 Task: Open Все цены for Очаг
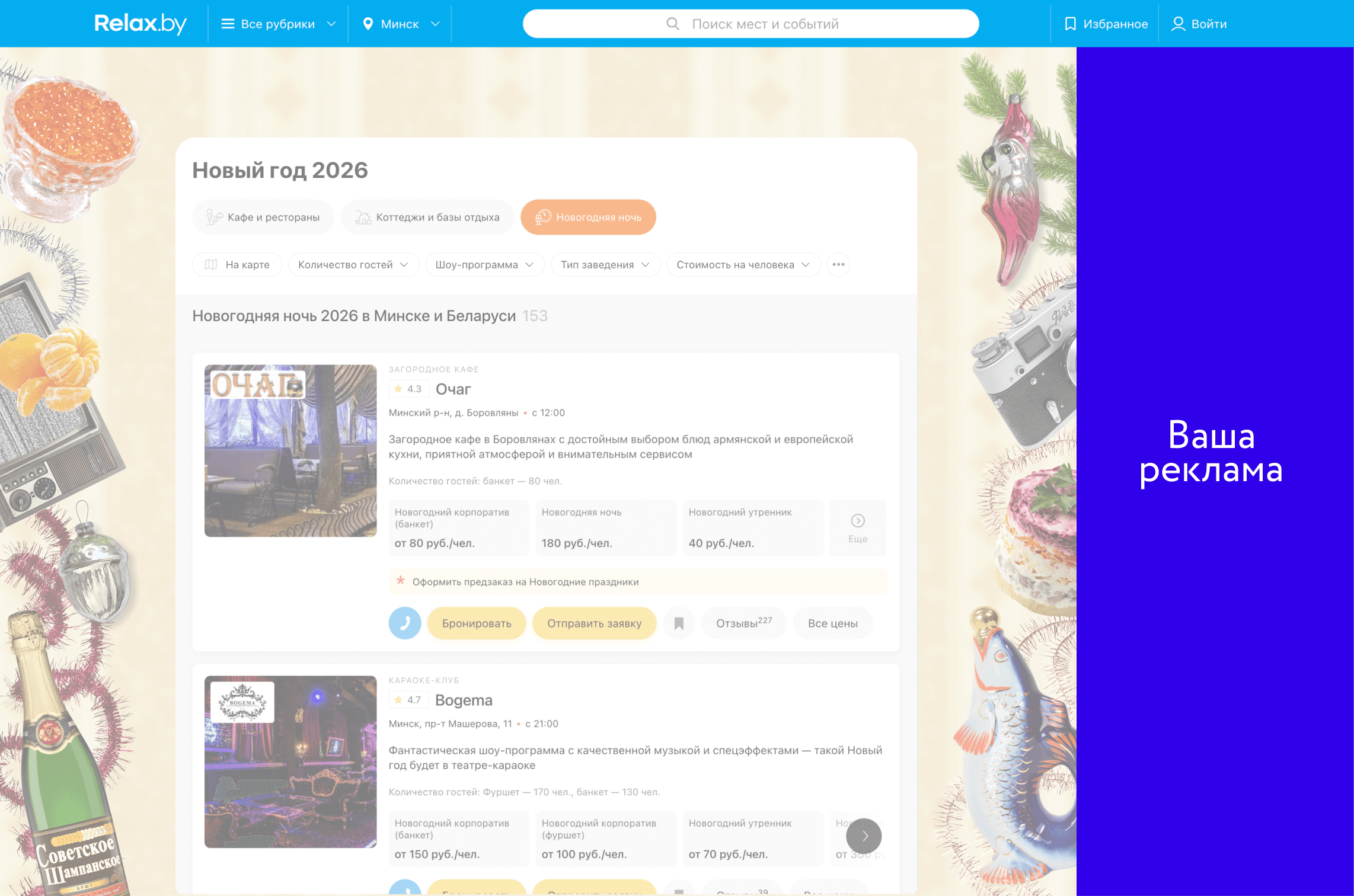point(832,623)
